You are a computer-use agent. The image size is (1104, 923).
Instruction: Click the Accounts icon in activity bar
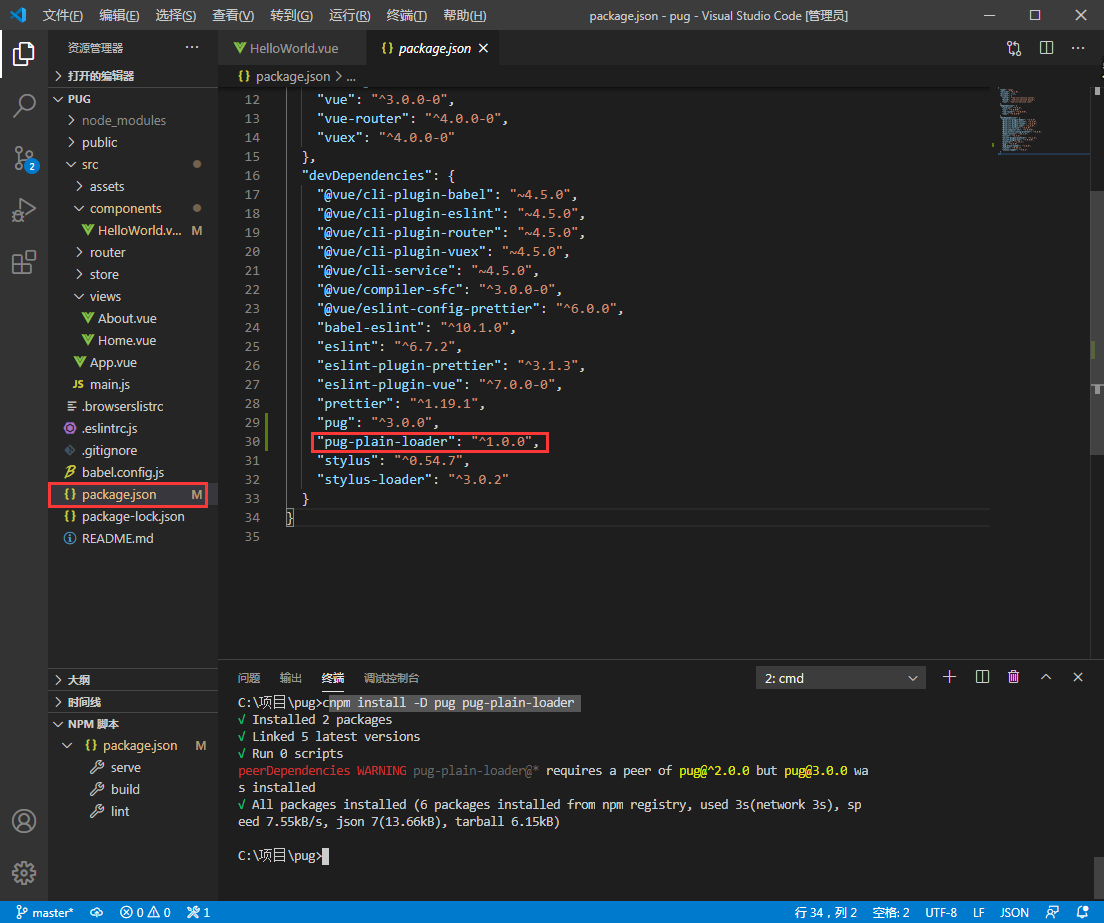coord(24,821)
